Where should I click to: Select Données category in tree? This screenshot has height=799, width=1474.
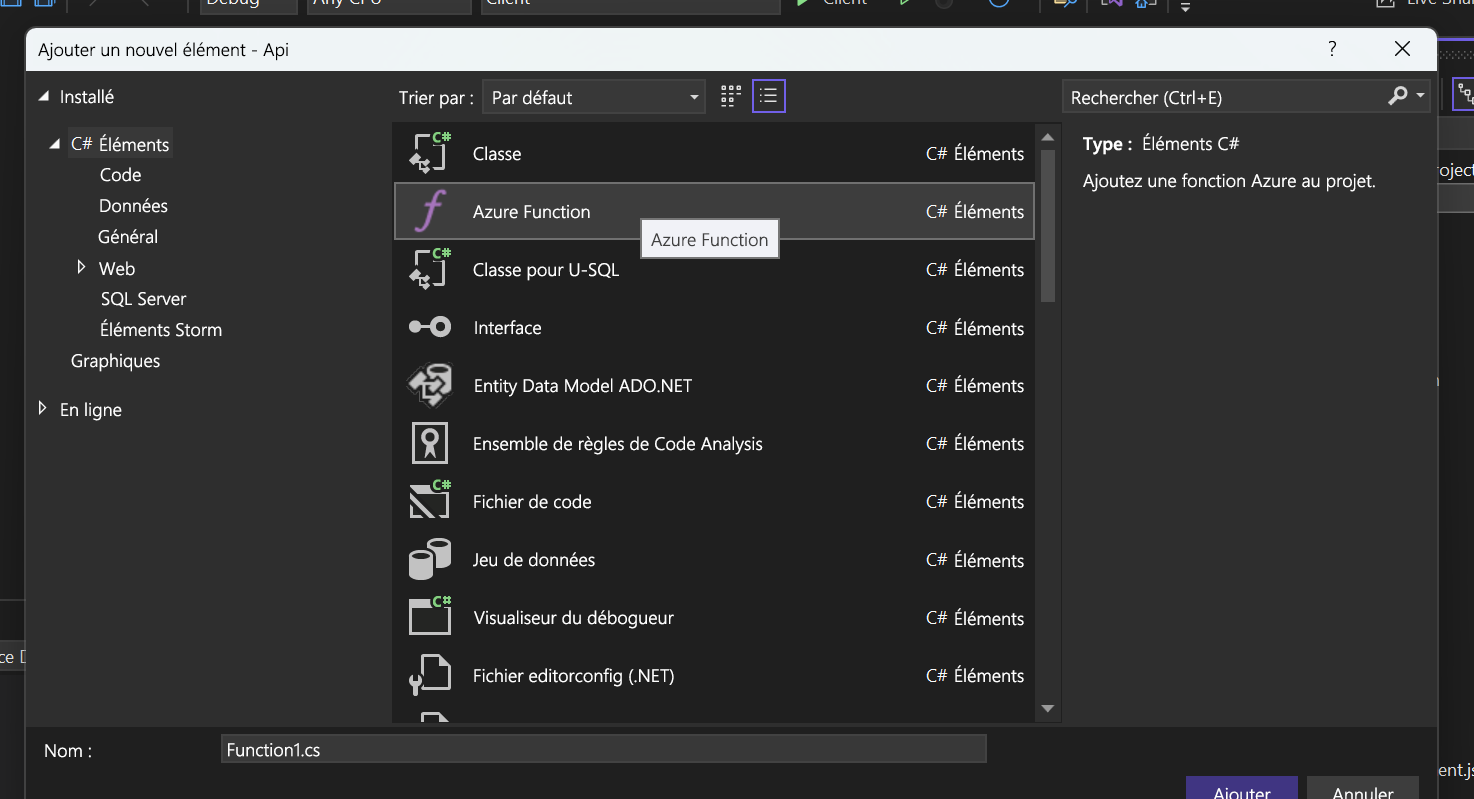point(133,206)
